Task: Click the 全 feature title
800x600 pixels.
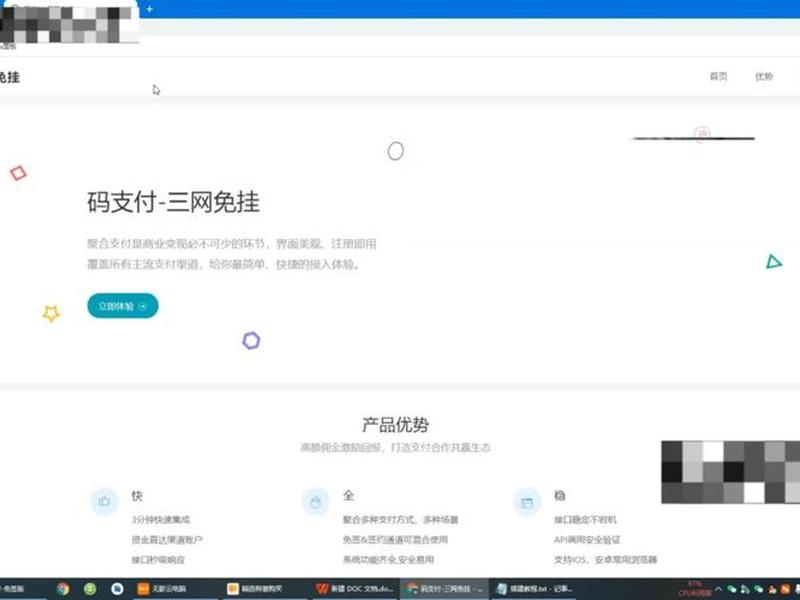Action: click(348, 495)
